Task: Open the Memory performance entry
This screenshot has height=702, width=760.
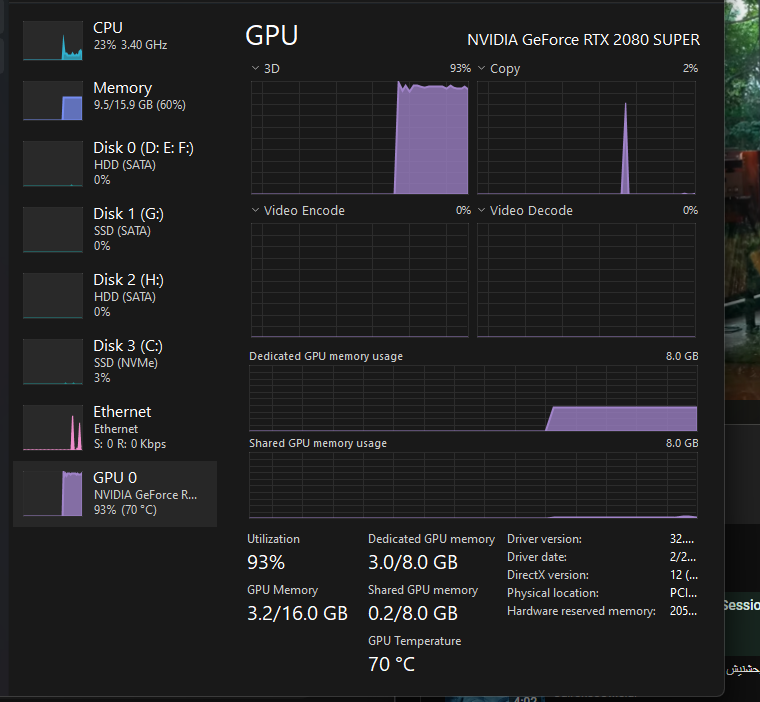Action: (x=115, y=100)
